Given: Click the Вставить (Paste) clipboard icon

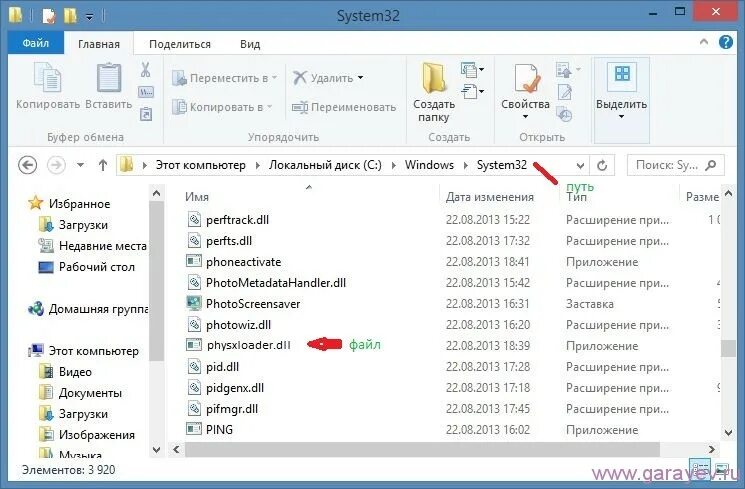Looking at the screenshot, I should coord(109,77).
